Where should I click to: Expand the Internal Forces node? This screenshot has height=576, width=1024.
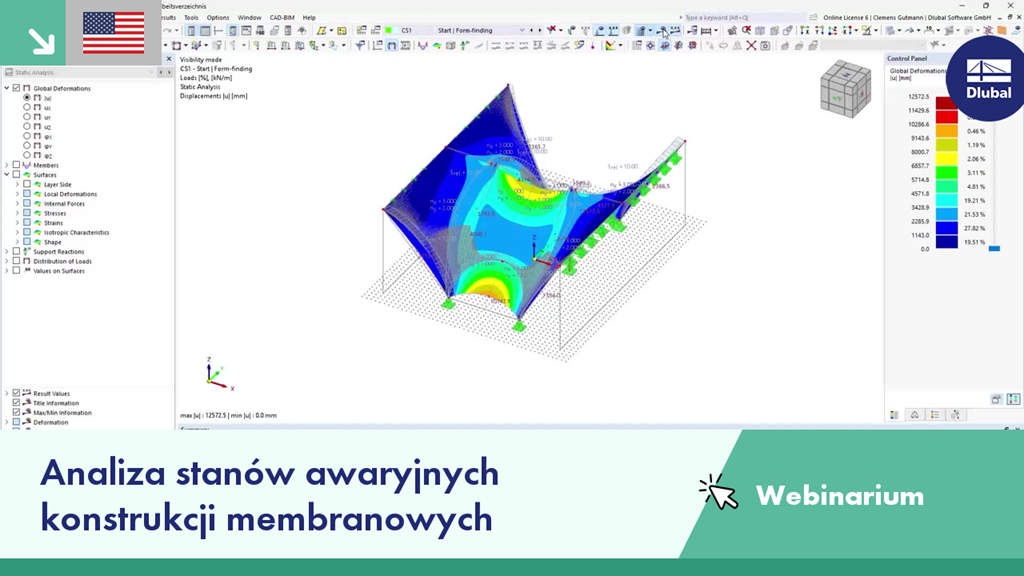[x=18, y=204]
